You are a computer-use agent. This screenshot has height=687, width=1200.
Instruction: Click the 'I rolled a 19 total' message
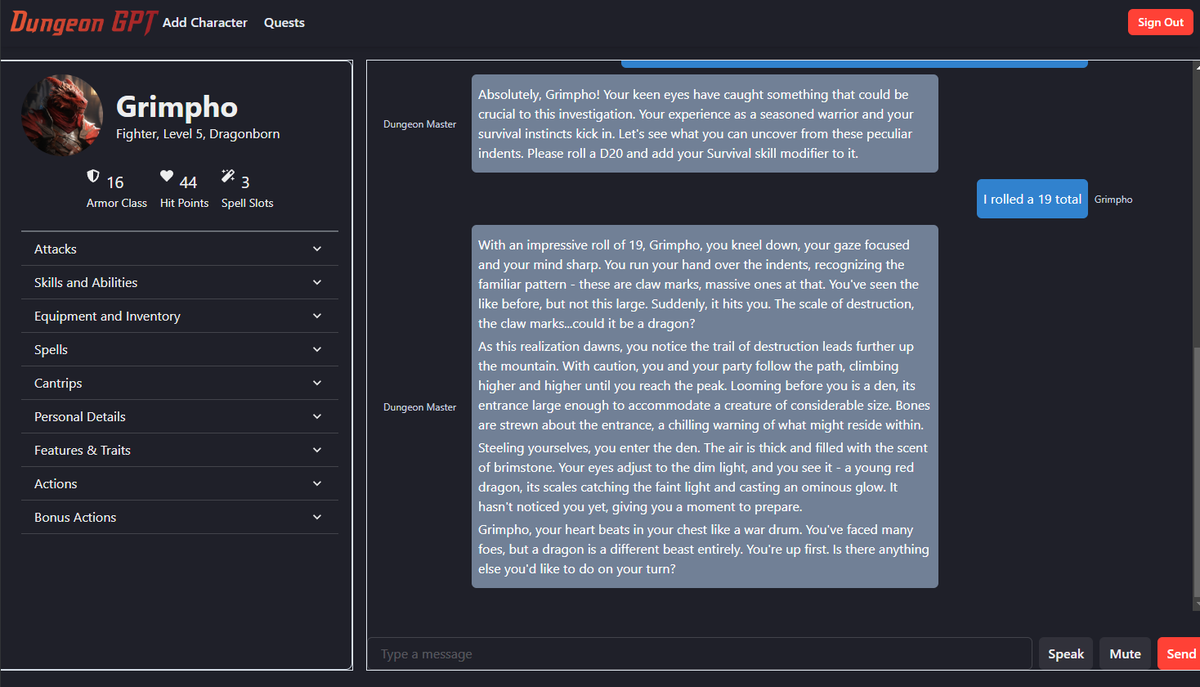(x=1032, y=199)
